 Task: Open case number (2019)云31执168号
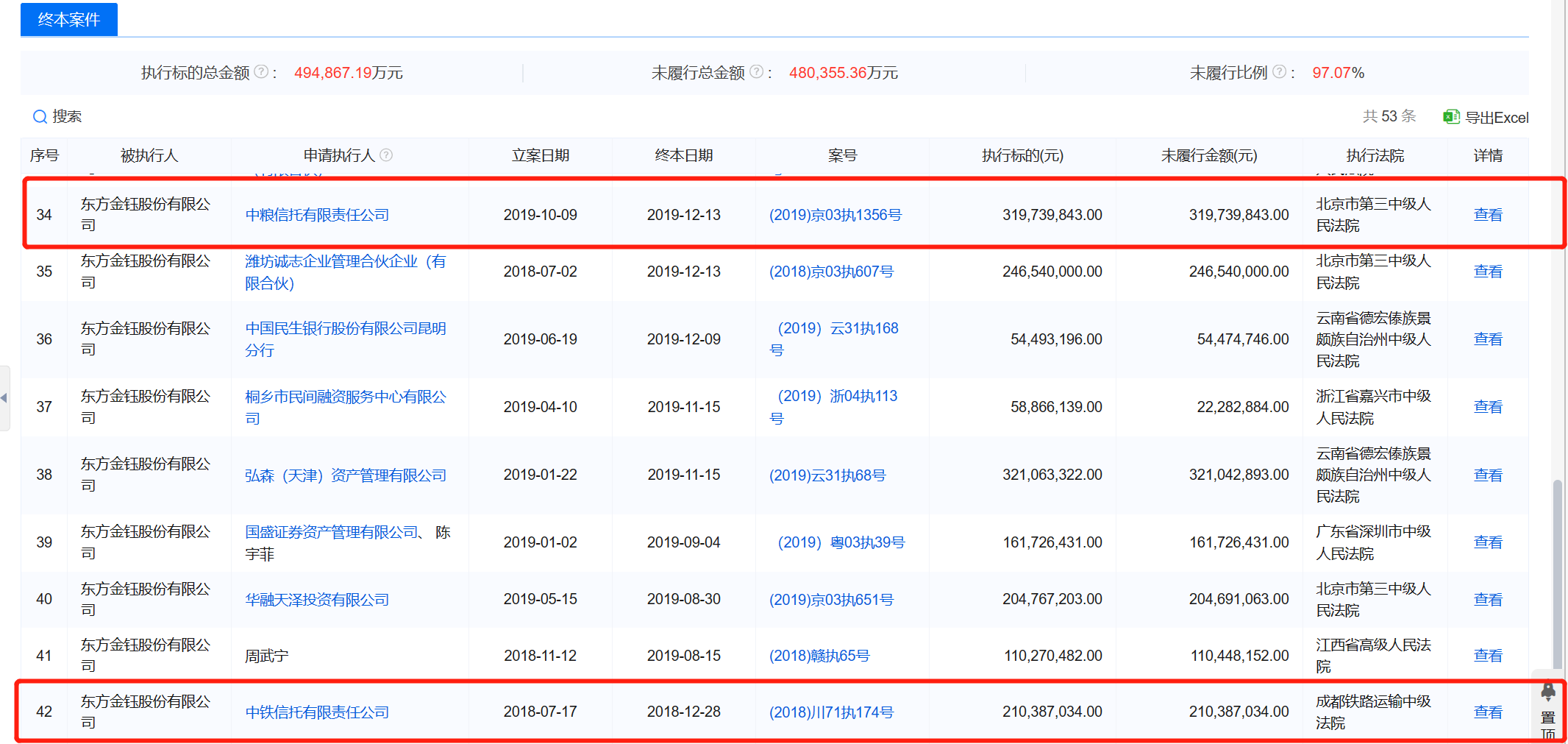[834, 339]
